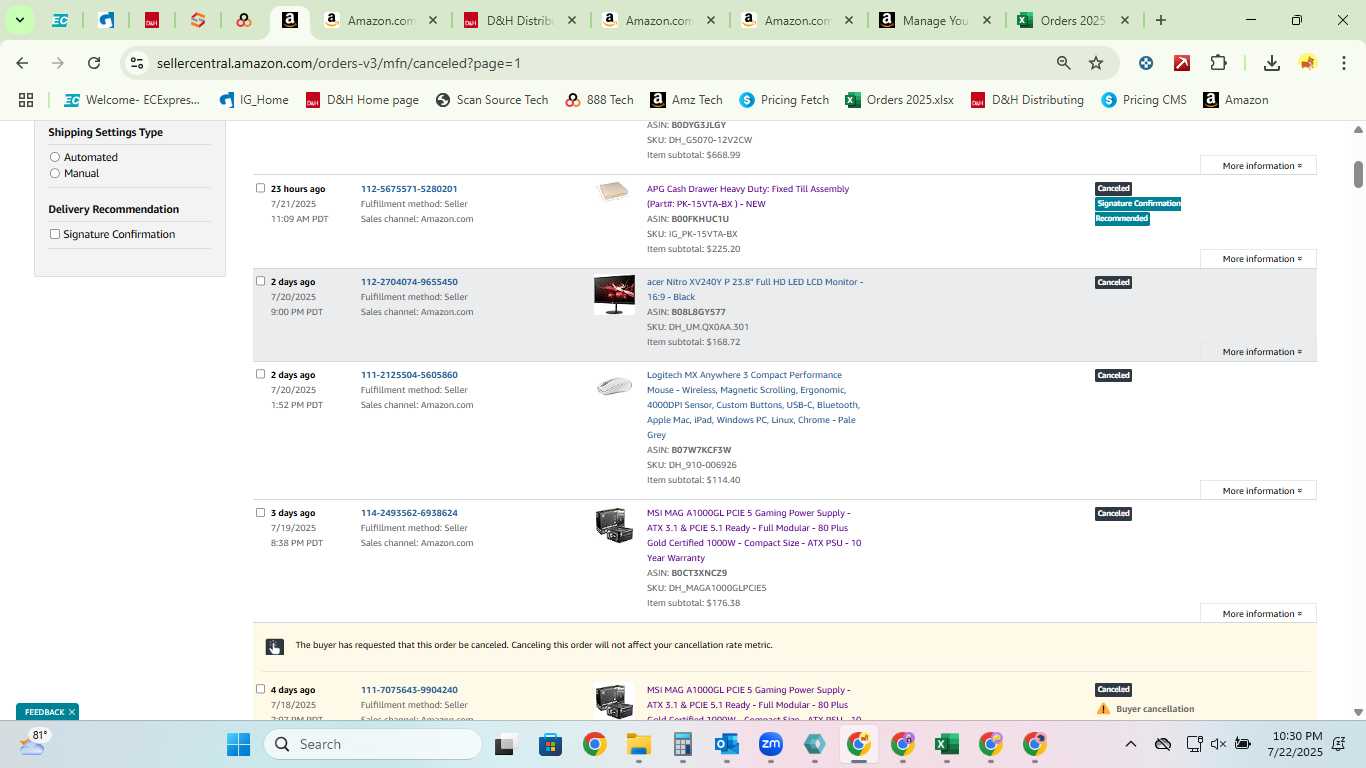Click the Chrome profile avatar icon
This screenshot has height=768, width=1366.
pos(1308,63)
